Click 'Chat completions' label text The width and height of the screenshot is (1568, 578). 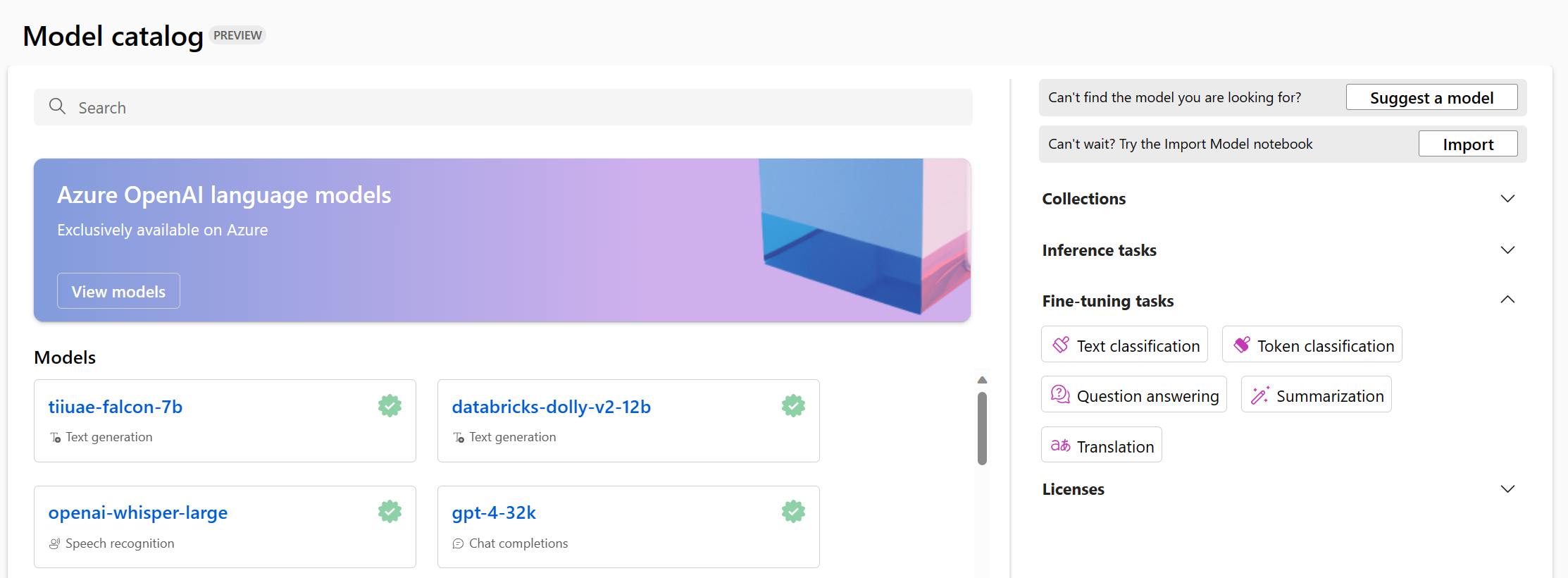tap(518, 543)
